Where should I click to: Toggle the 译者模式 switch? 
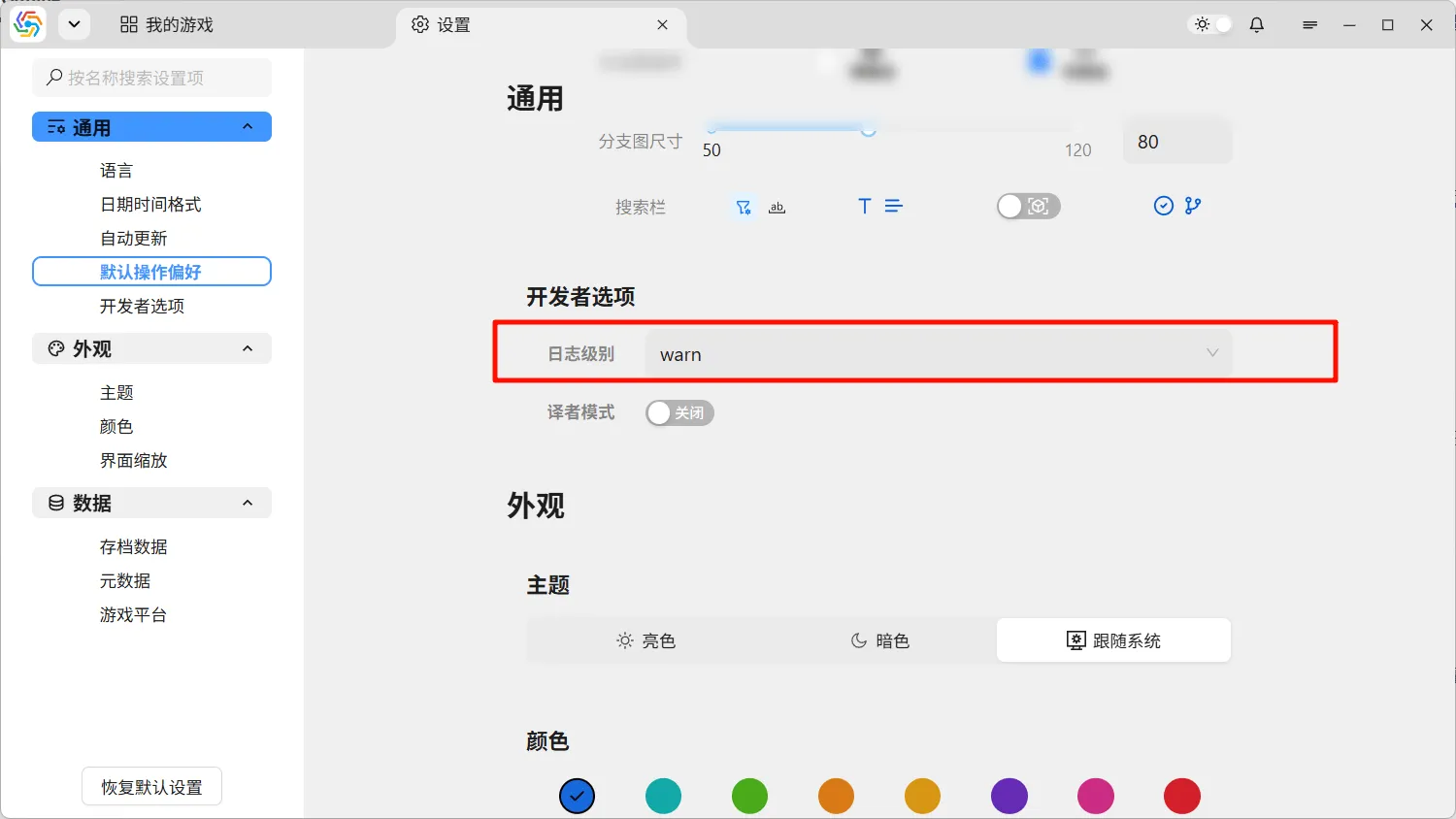tap(679, 413)
